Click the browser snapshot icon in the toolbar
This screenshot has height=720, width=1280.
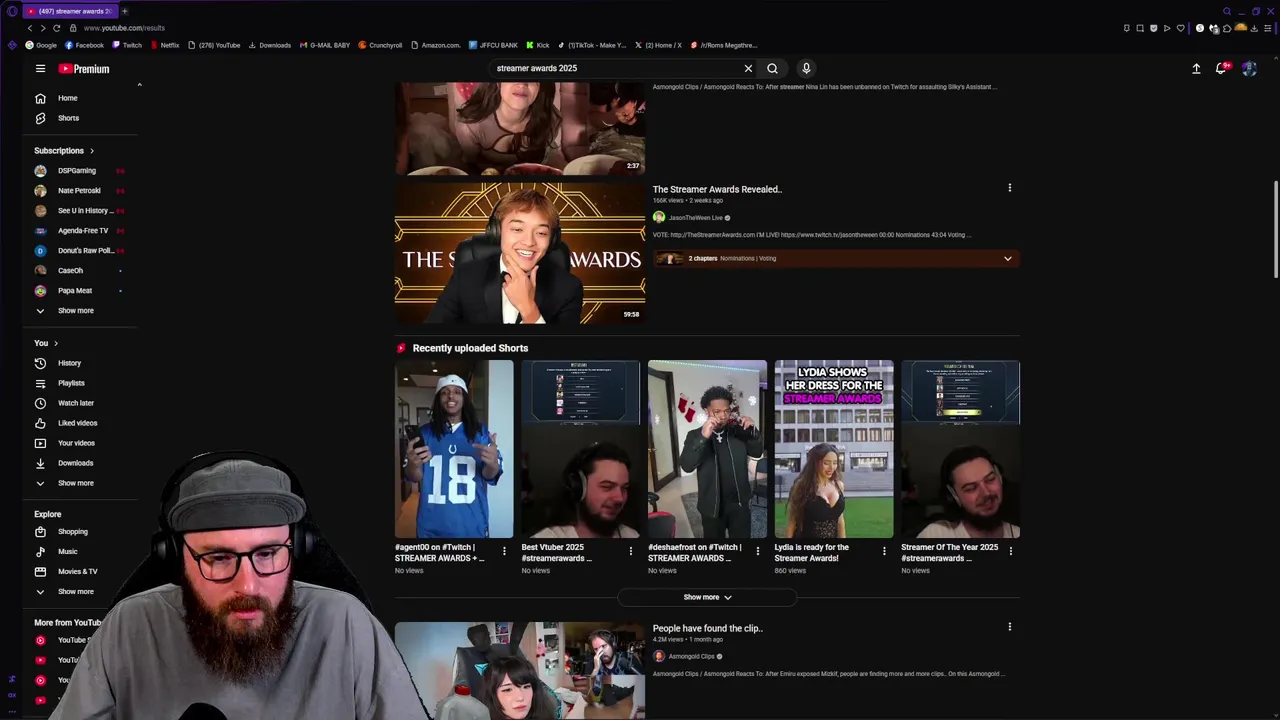pos(1140,28)
